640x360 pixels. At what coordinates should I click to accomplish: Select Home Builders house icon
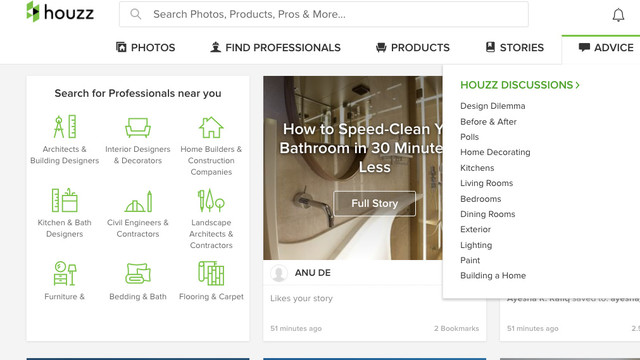coord(211,127)
